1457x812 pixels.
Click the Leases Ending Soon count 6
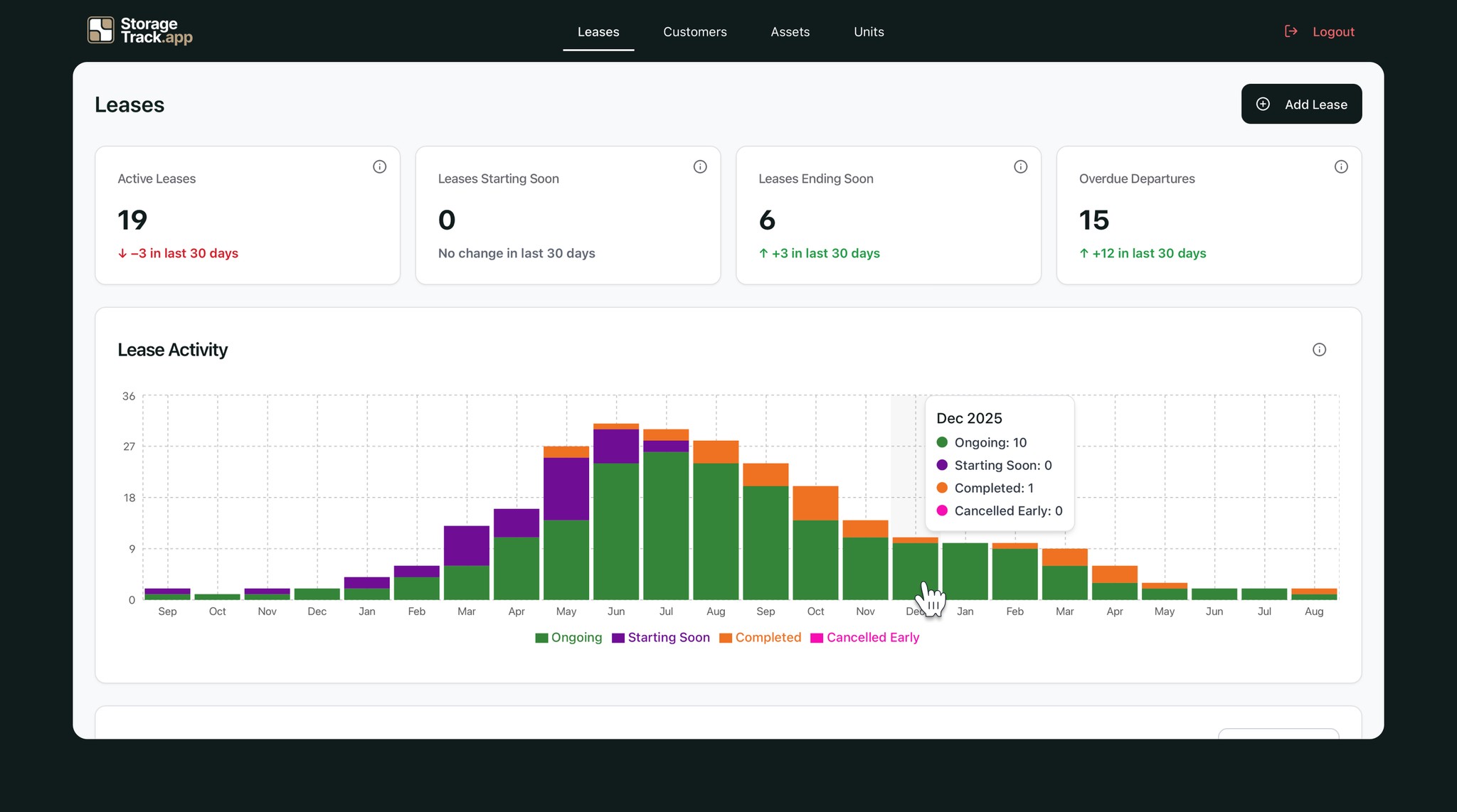(x=767, y=220)
